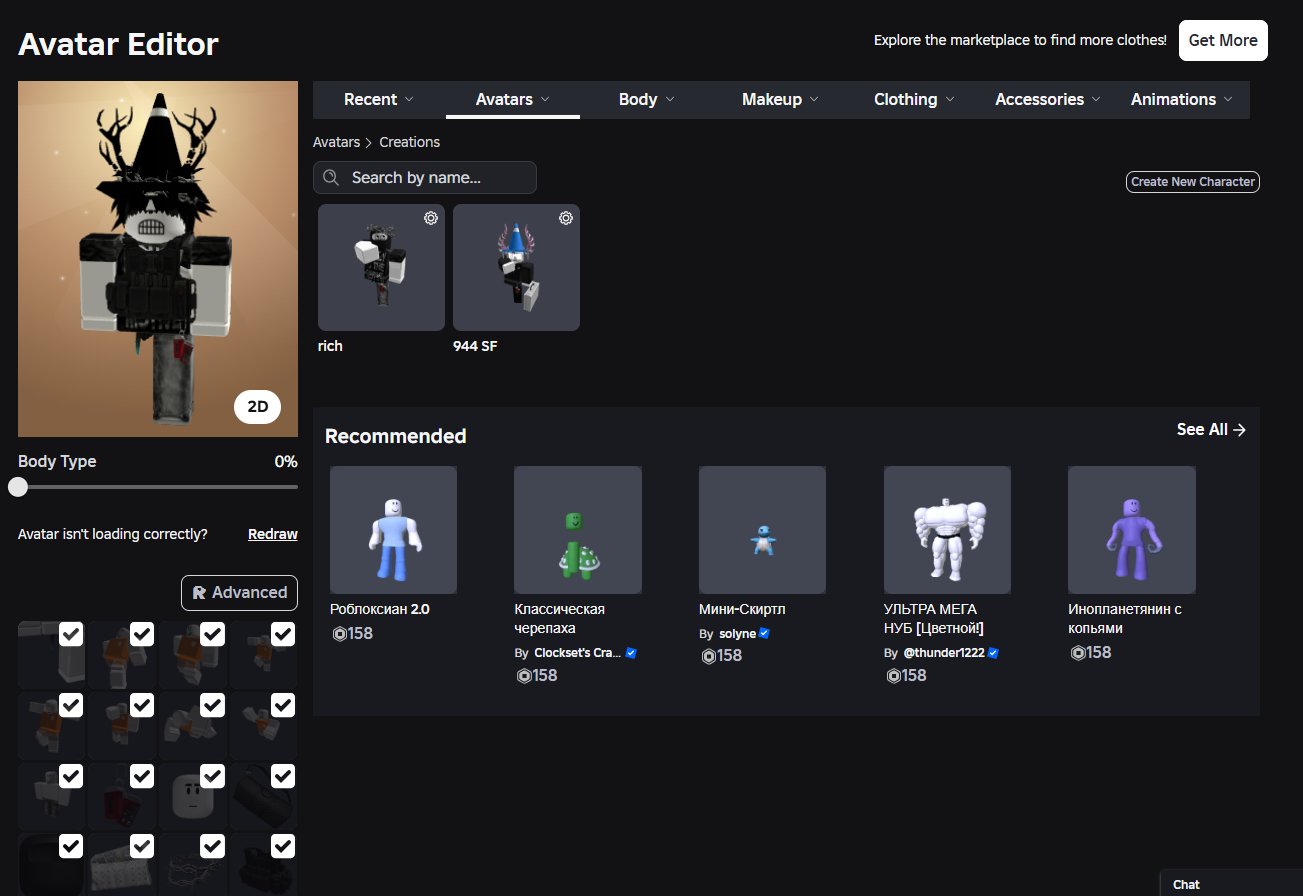Click Creations in the breadcrumb
1303x896 pixels.
(x=409, y=142)
